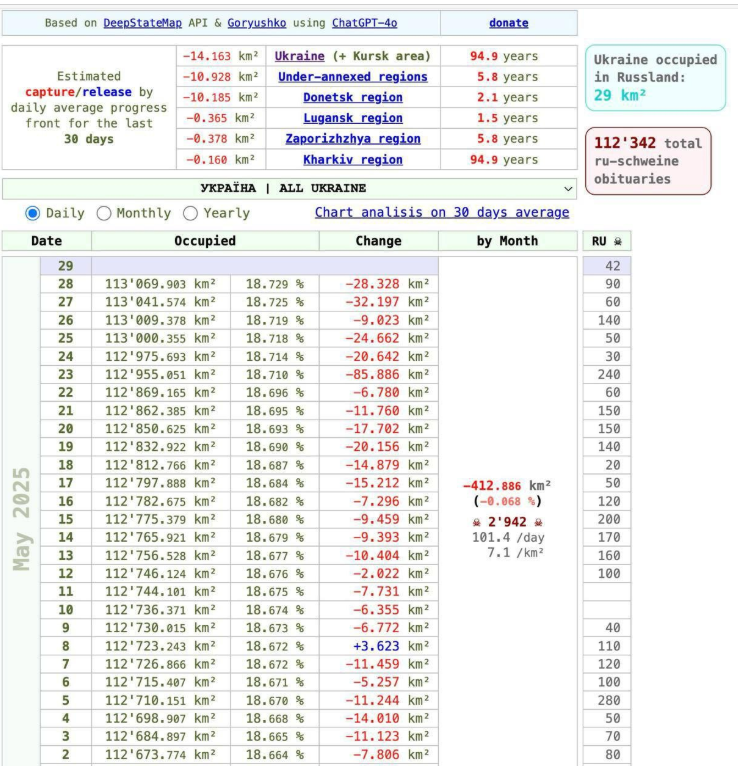Click the donate link
The width and height of the screenshot is (738, 766).
pyautogui.click(x=509, y=23)
